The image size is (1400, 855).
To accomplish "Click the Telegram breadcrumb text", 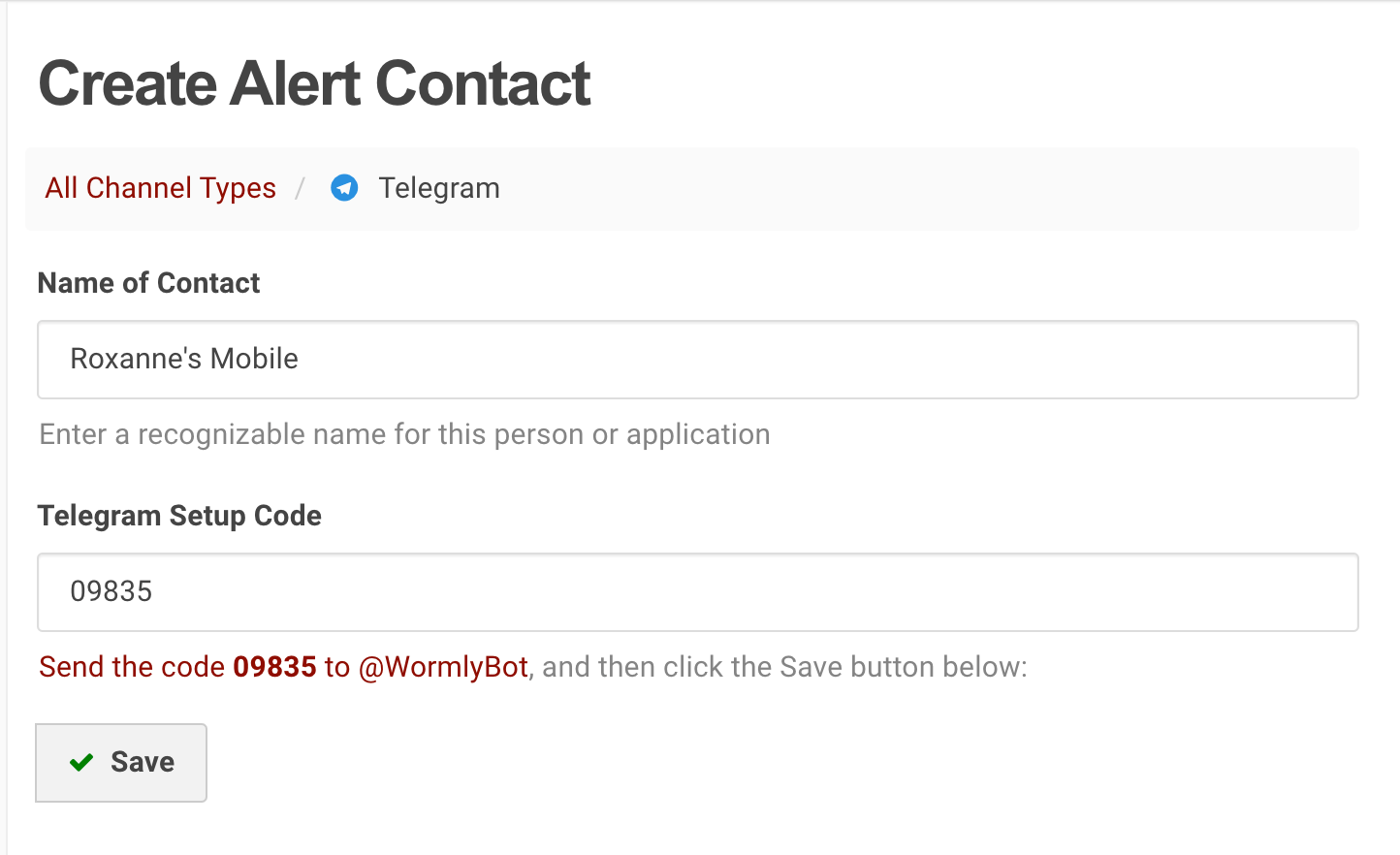I will [x=439, y=188].
